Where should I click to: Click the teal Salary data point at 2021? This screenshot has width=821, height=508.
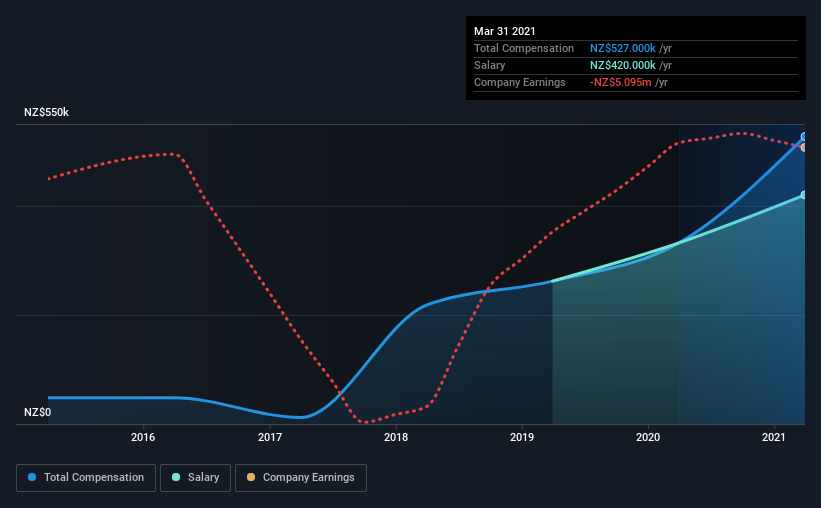(803, 195)
